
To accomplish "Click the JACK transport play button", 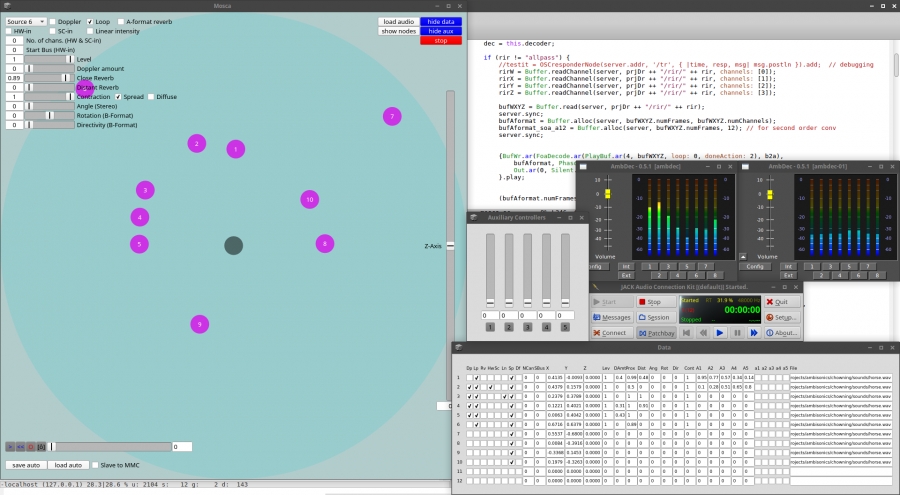I will click(720, 332).
